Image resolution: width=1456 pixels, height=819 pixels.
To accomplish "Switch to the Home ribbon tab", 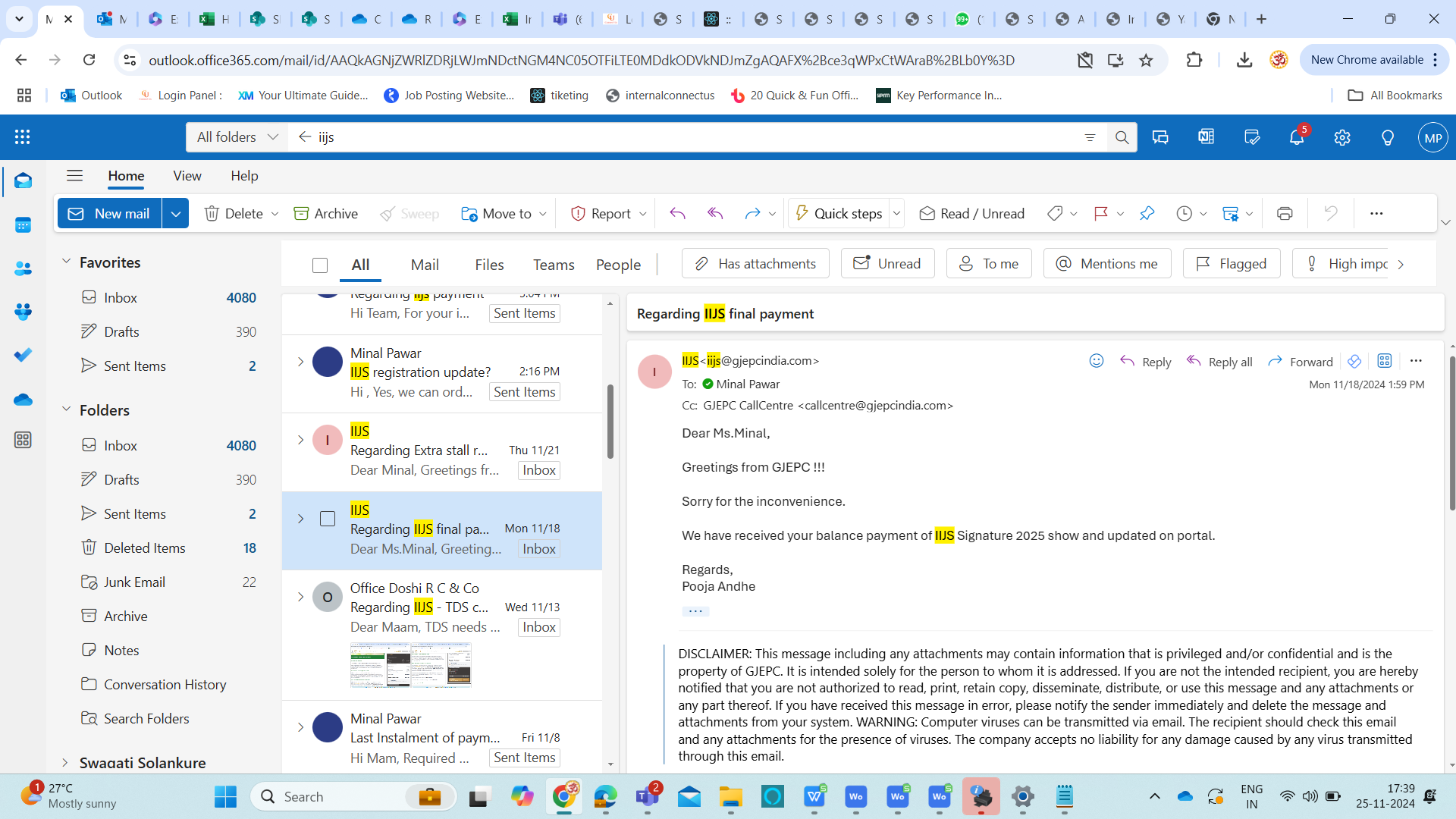I will (126, 176).
